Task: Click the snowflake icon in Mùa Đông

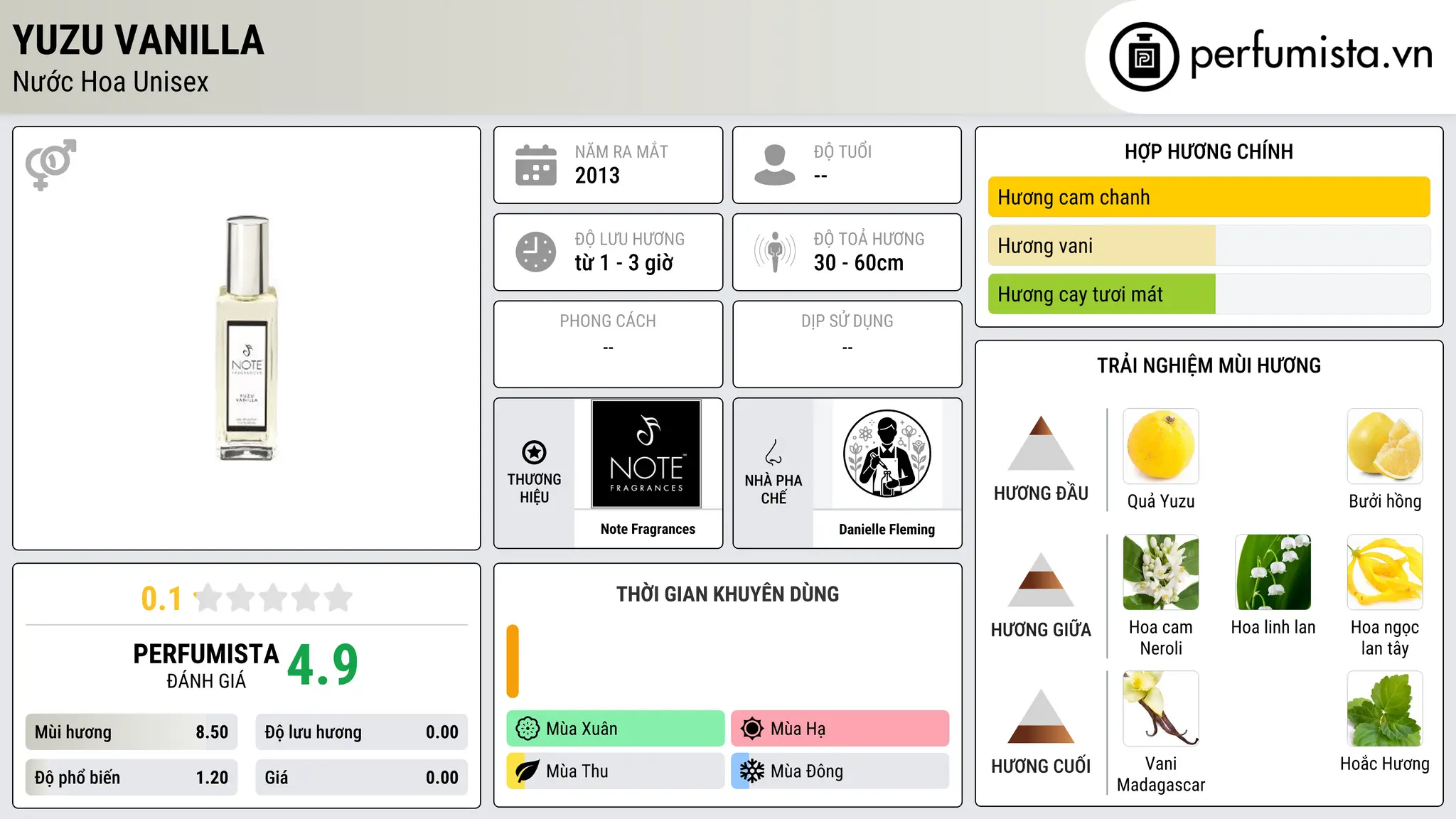Action: coord(752,771)
